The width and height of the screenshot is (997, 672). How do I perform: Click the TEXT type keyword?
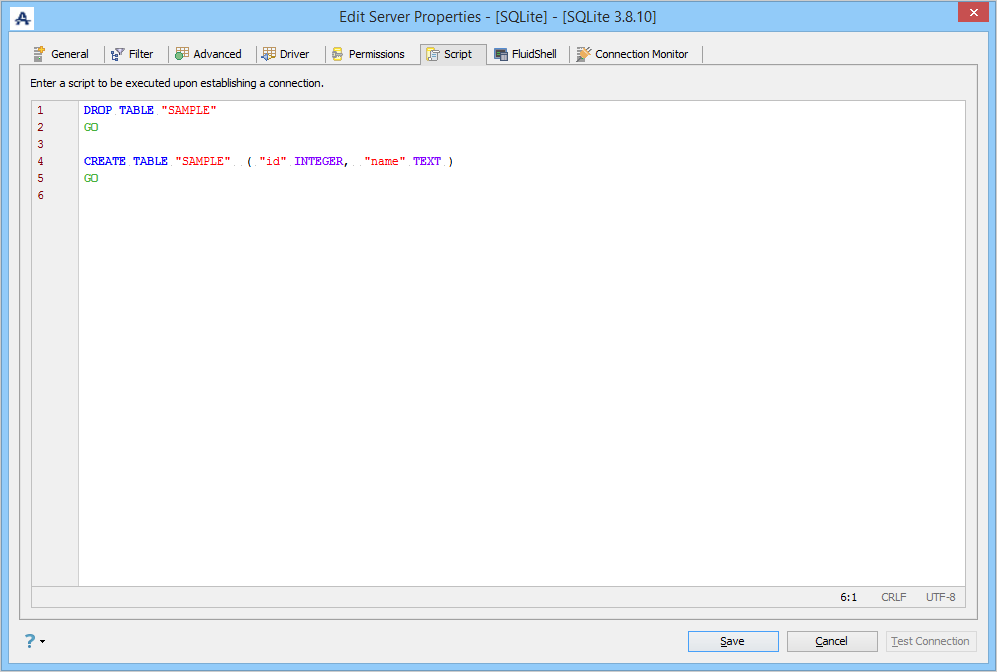click(x=427, y=161)
